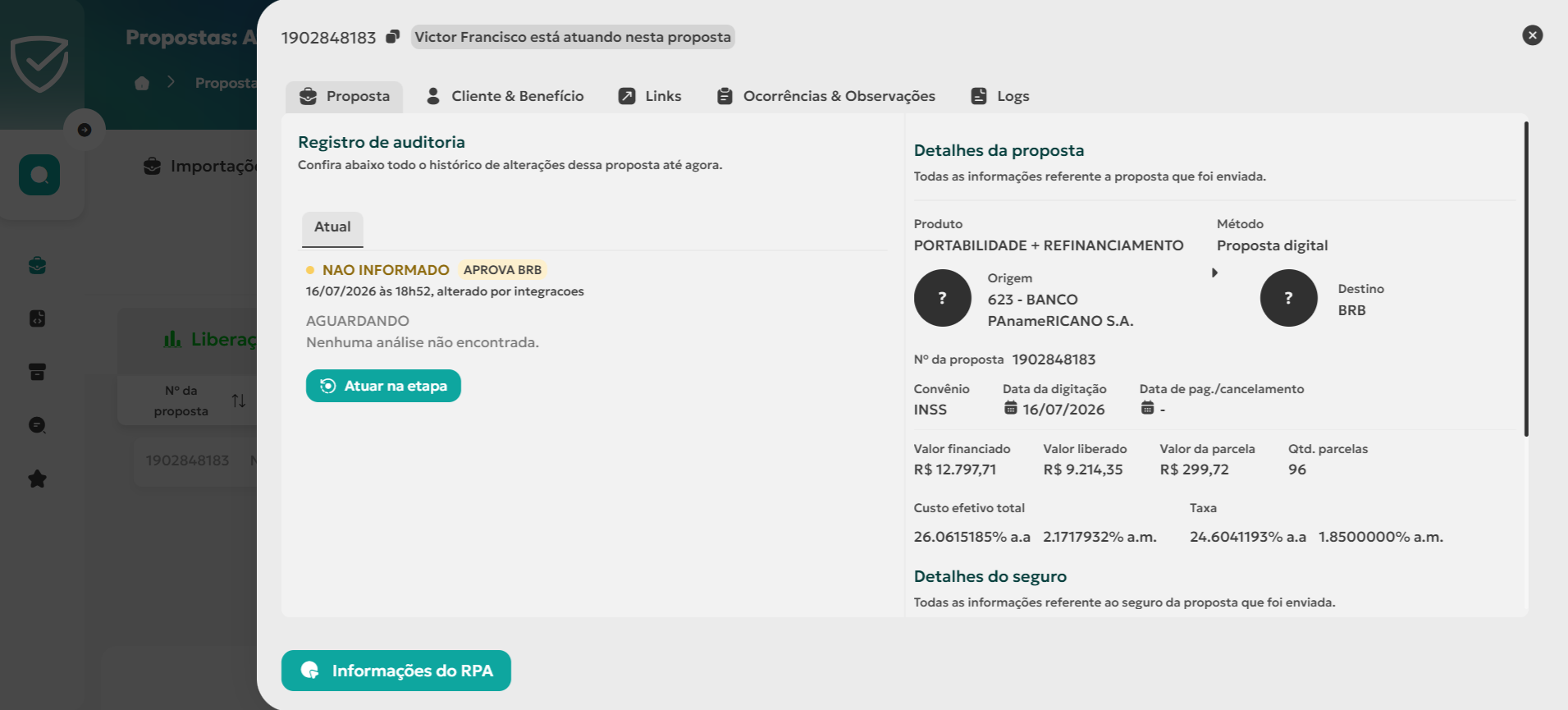Screen dimensions: 1568x710
Task: Click the home breadcrumb icon
Action: (x=142, y=83)
